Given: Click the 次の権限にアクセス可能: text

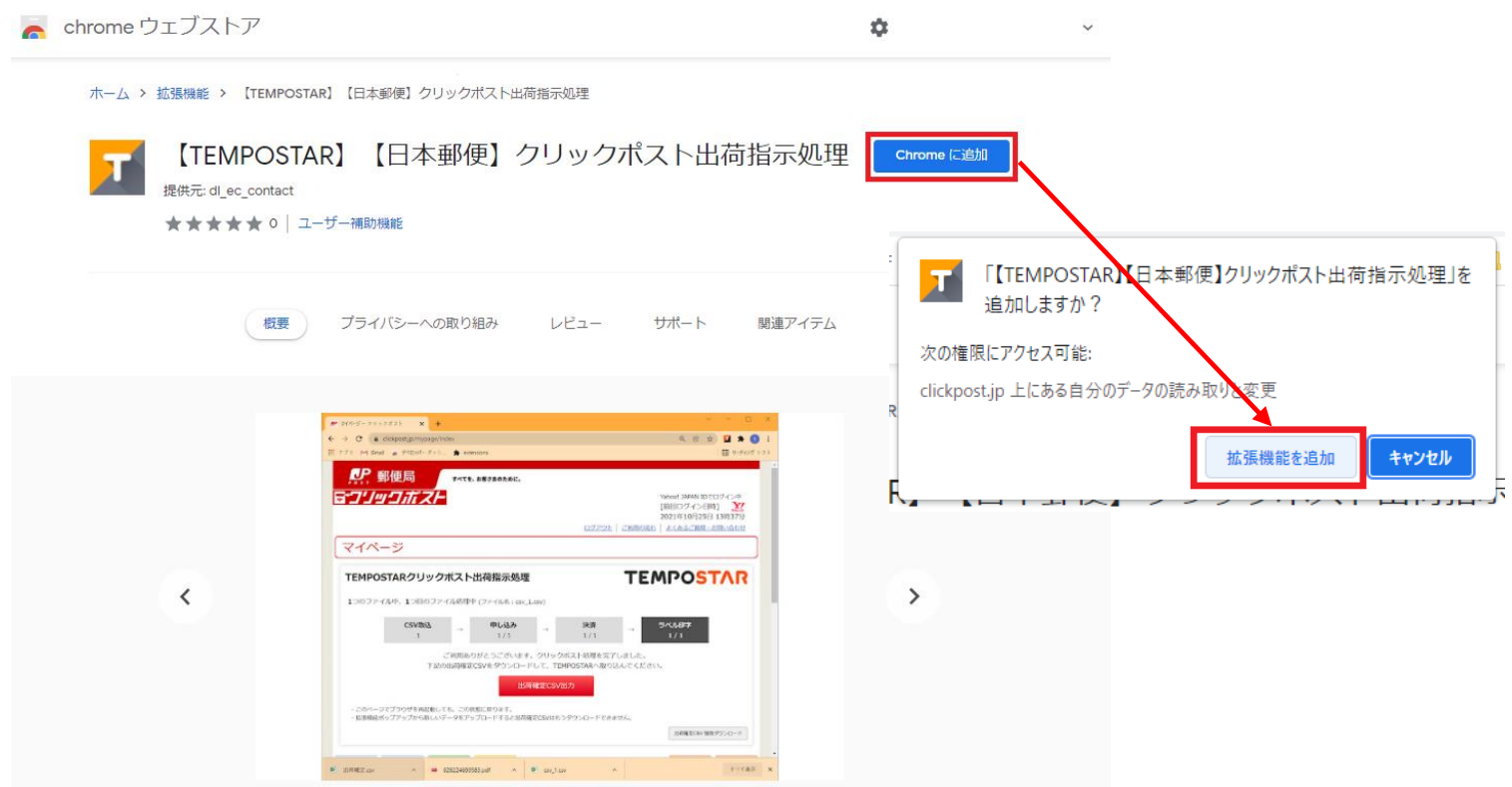Looking at the screenshot, I should pos(1005,353).
